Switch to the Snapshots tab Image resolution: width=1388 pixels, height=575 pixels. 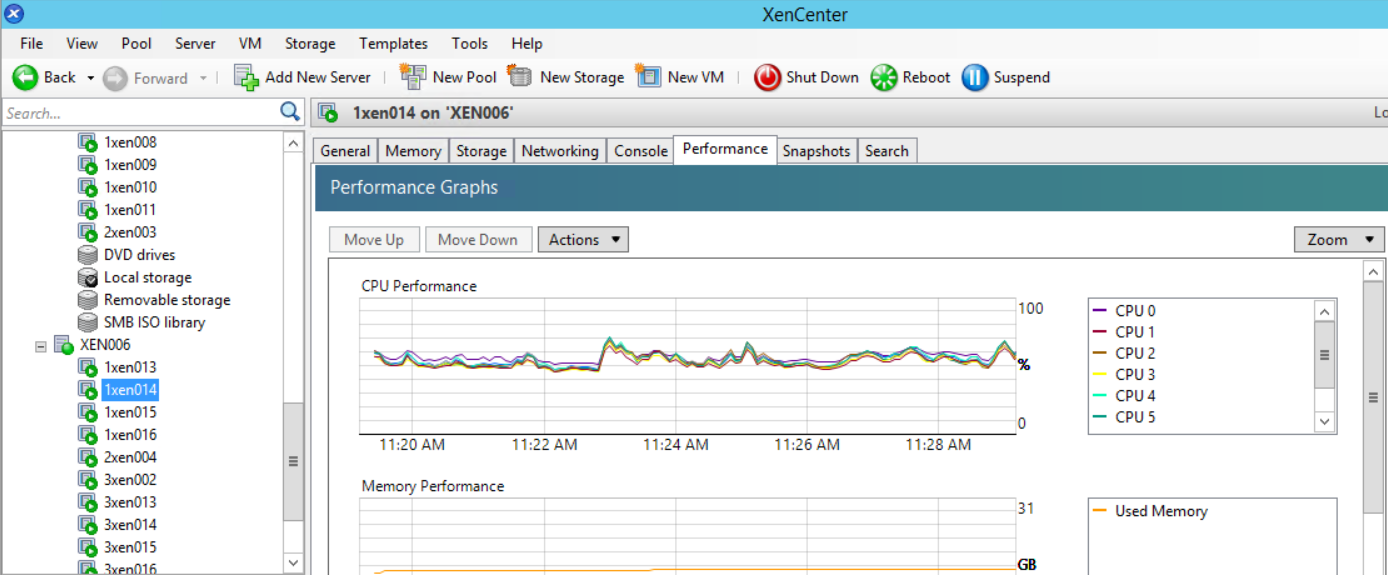(816, 151)
